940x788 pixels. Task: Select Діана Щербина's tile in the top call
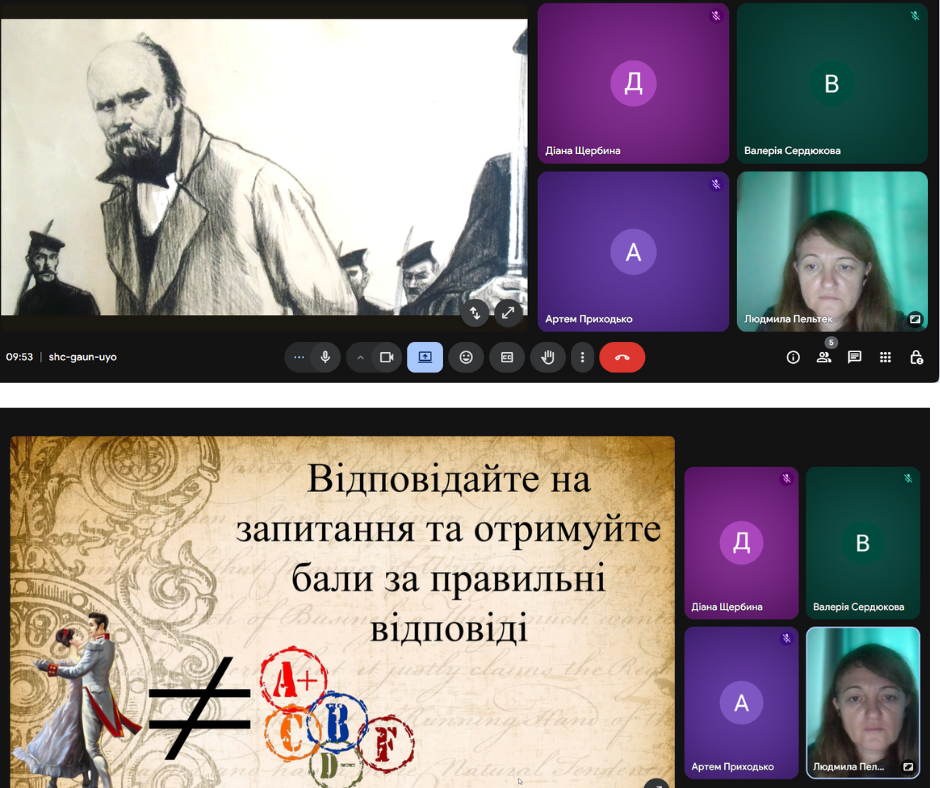point(633,83)
